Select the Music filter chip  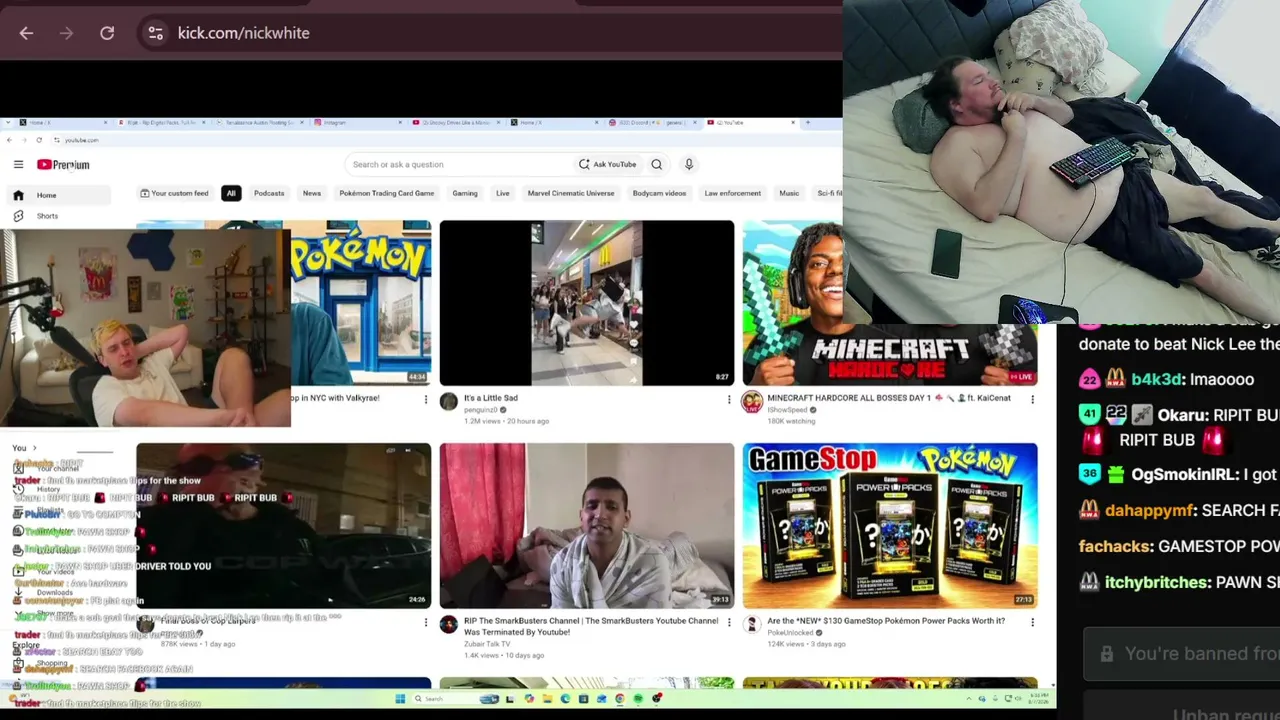789,193
